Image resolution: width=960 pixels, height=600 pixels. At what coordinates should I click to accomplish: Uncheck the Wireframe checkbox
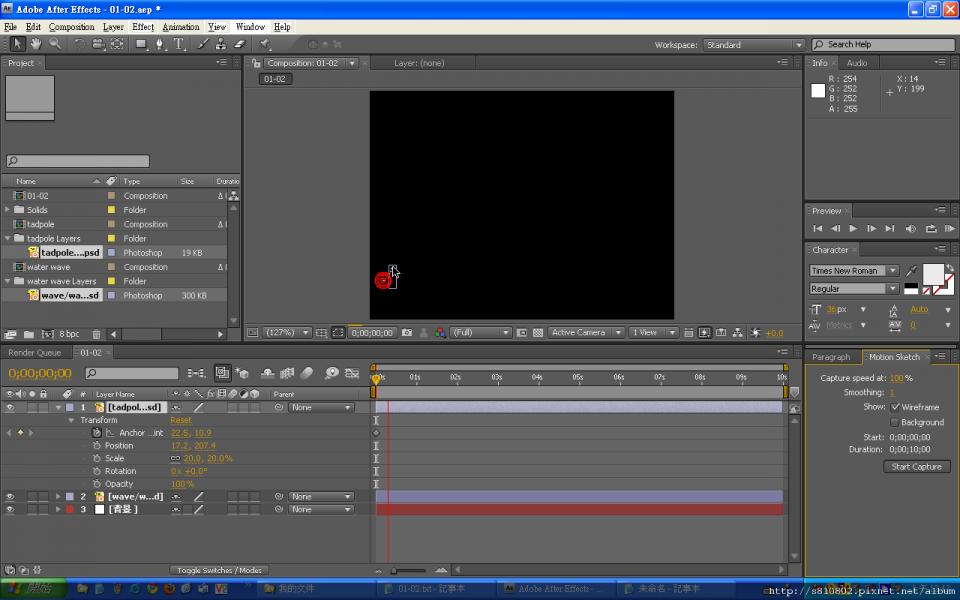[895, 407]
